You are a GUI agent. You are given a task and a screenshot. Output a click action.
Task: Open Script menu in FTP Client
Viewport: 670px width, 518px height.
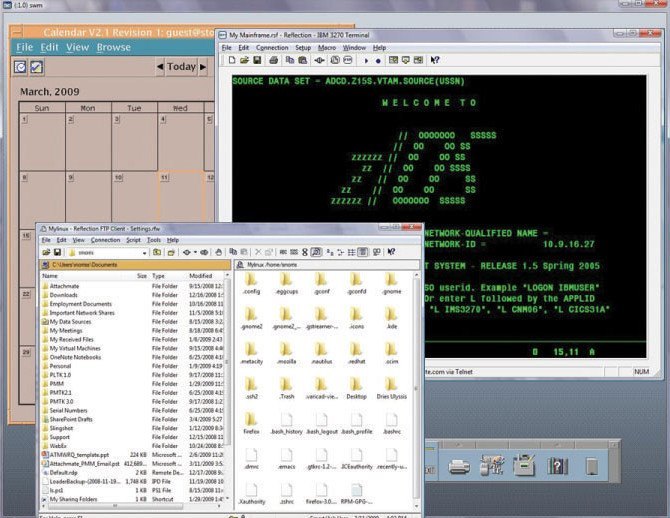[x=133, y=240]
